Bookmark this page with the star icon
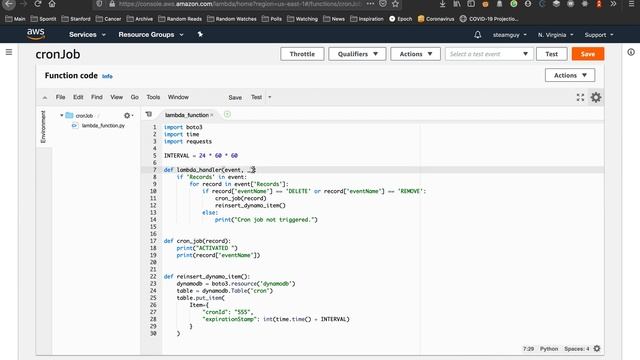The image size is (640, 360). [395, 4]
